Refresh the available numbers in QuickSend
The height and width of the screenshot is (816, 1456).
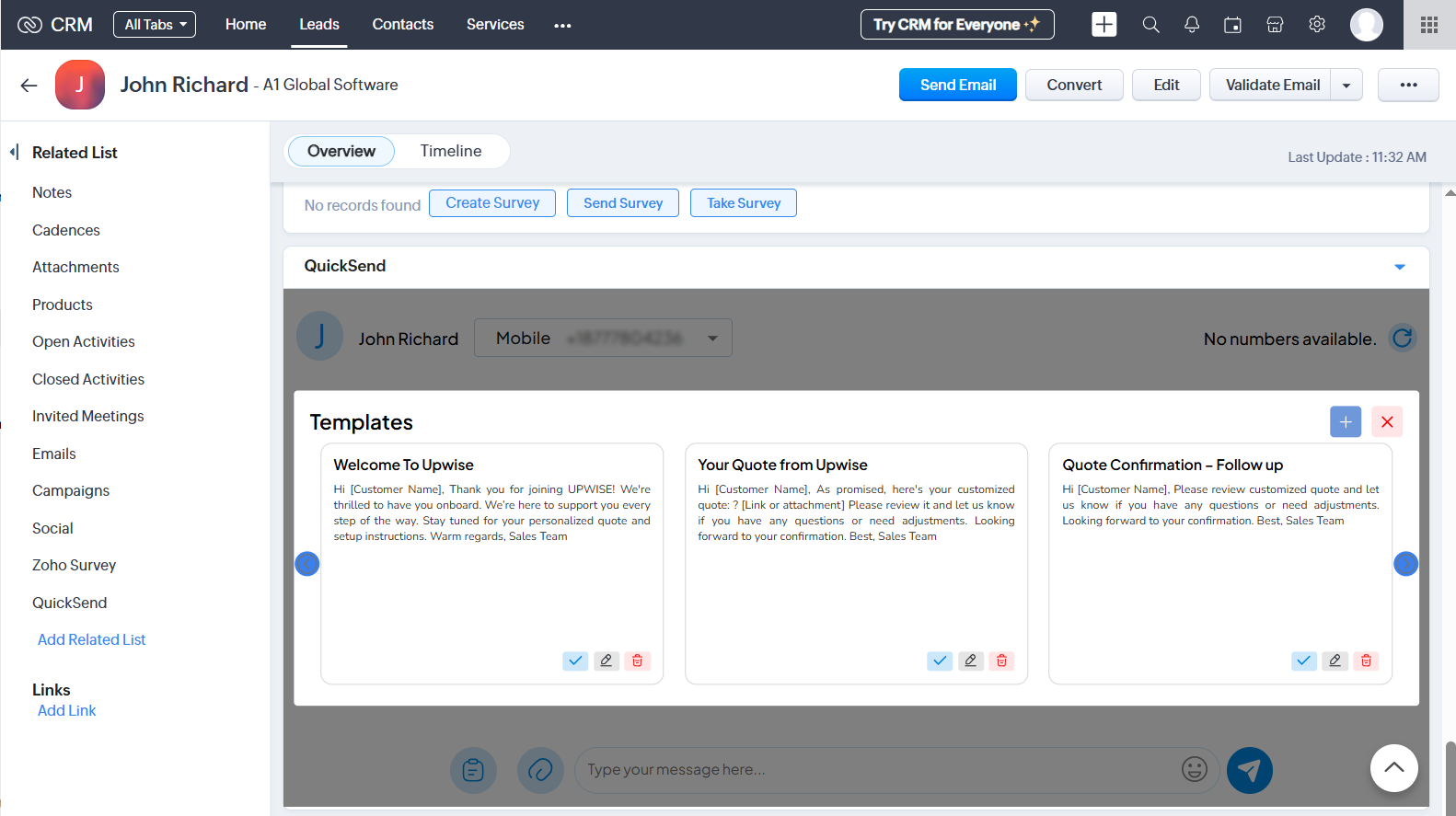point(1403,339)
